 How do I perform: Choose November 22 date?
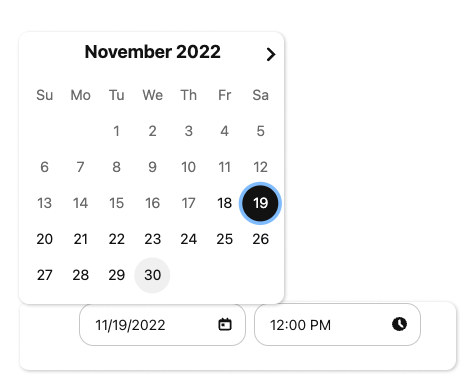coord(116,239)
